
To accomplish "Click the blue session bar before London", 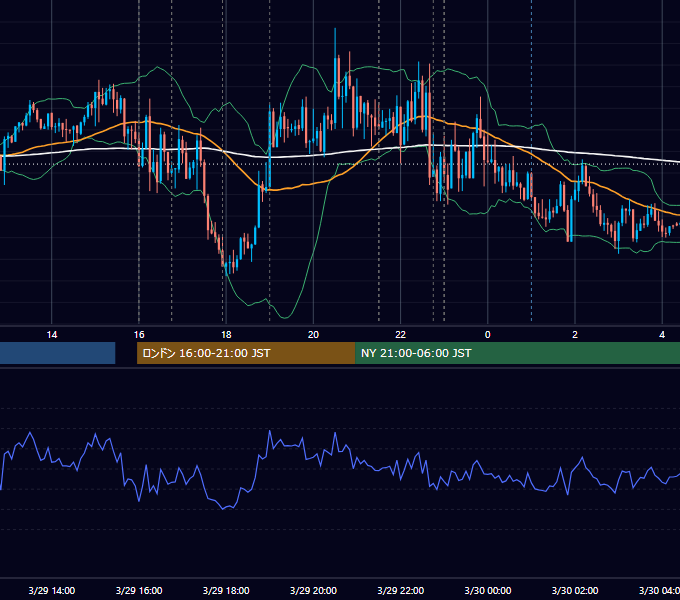I will [57, 353].
